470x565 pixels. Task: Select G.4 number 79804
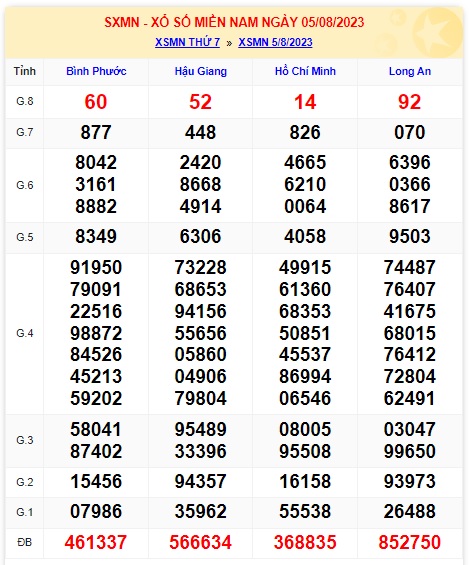pos(200,399)
